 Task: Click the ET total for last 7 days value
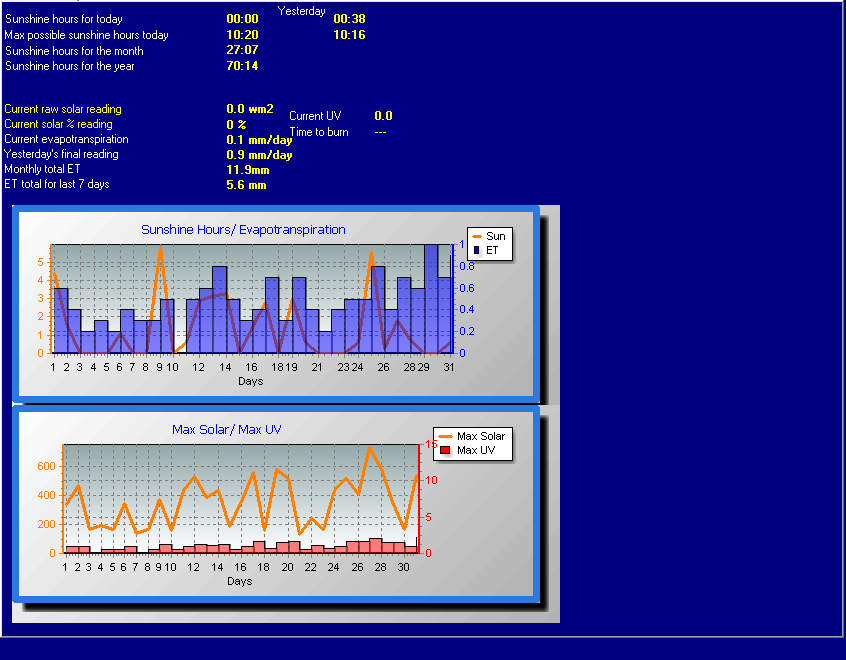pyautogui.click(x=246, y=185)
